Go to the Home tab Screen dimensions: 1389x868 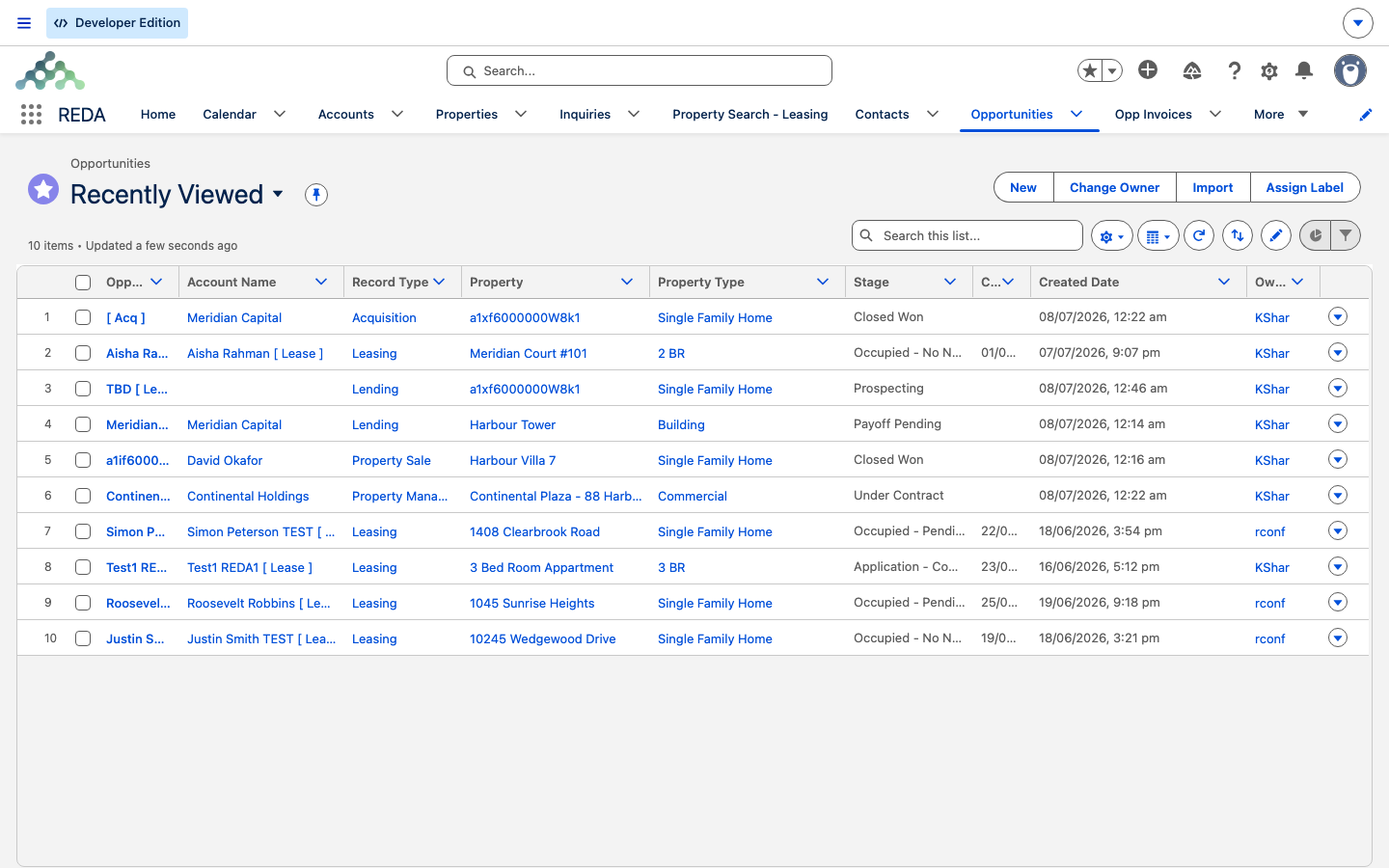click(158, 114)
